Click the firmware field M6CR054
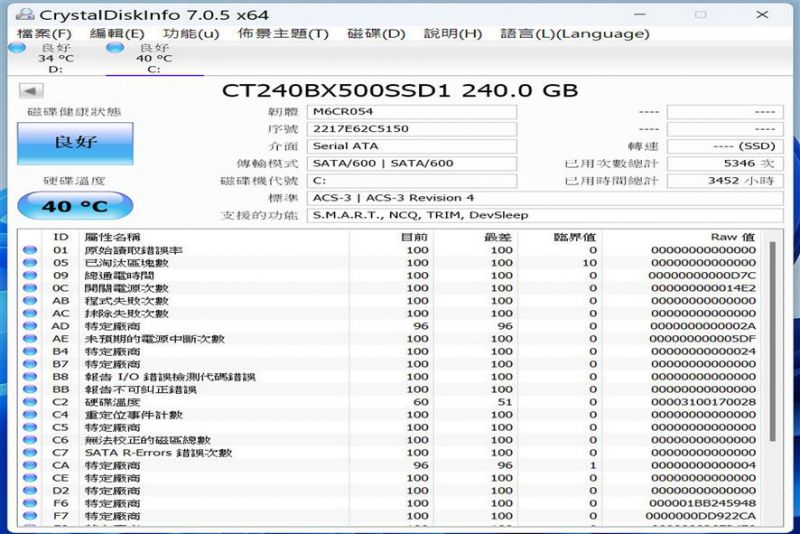Screen dimensions: 800x534 click(x=411, y=112)
